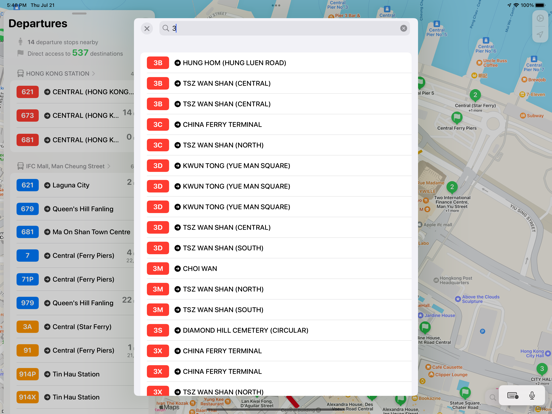This screenshot has width=552, height=414.
Task: Tap the 14 departure stops nearby text
Action: pyautogui.click(x=63, y=42)
